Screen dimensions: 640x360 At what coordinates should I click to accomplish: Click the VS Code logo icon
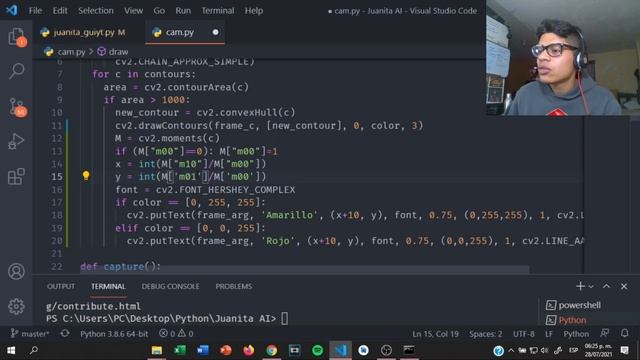point(12,10)
